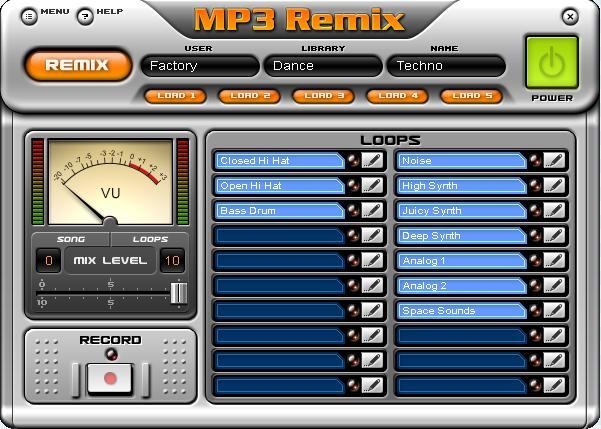
Task: Open the Menu icon button
Action: coord(29,17)
